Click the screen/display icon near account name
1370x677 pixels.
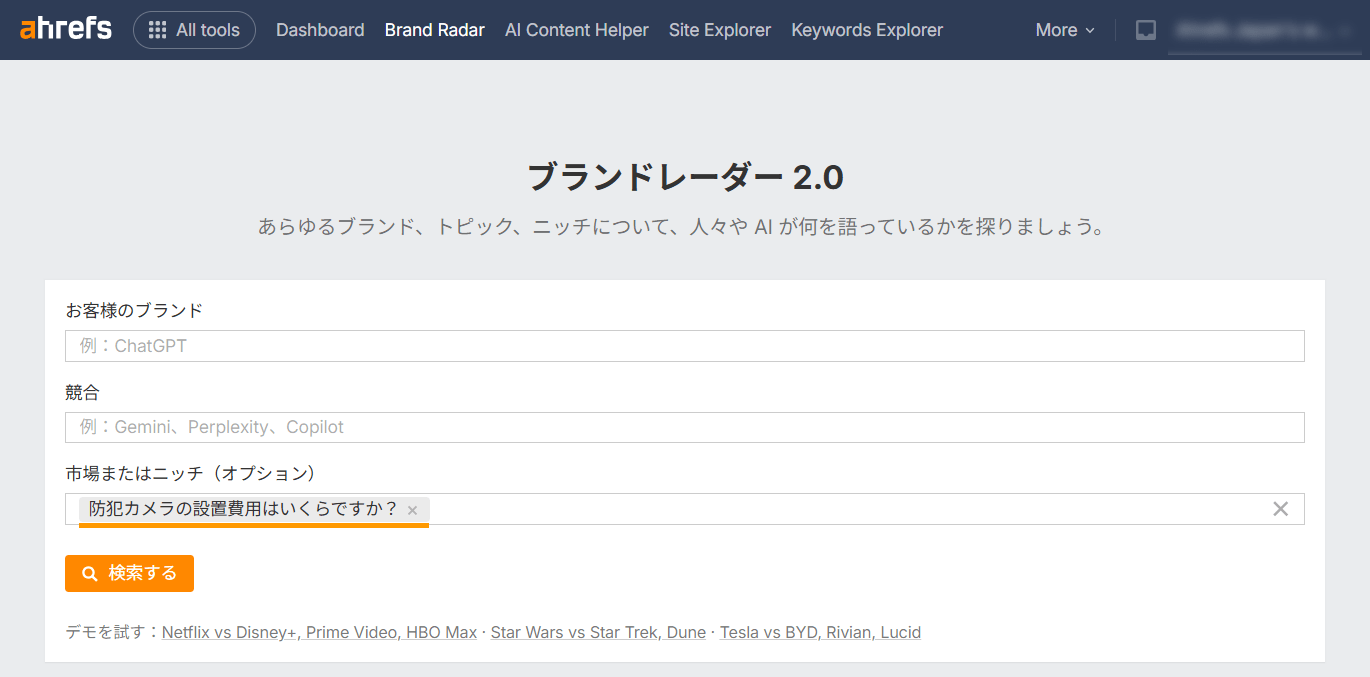click(x=1145, y=29)
